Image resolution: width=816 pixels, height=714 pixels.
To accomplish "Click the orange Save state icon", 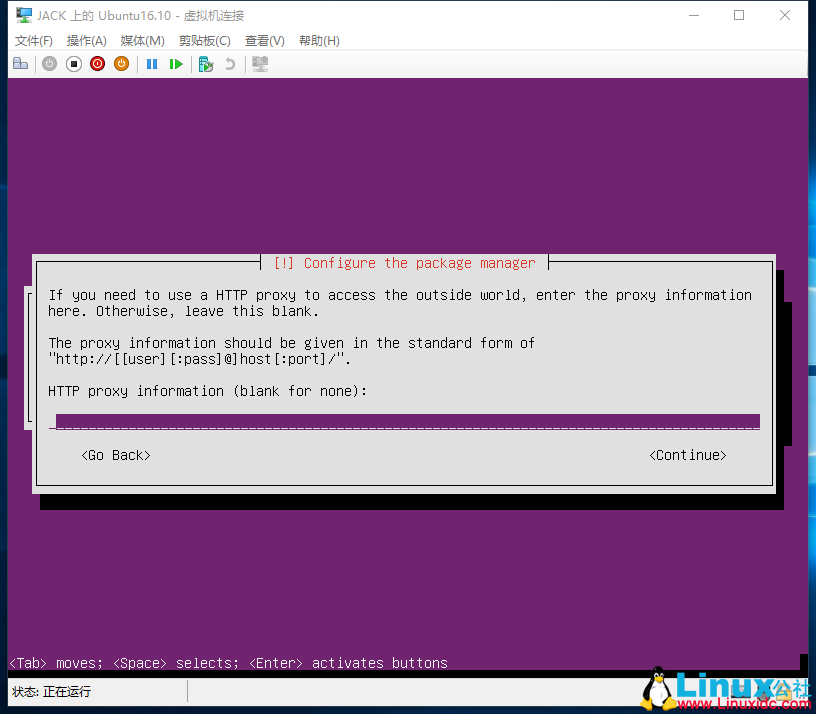I will click(x=121, y=63).
